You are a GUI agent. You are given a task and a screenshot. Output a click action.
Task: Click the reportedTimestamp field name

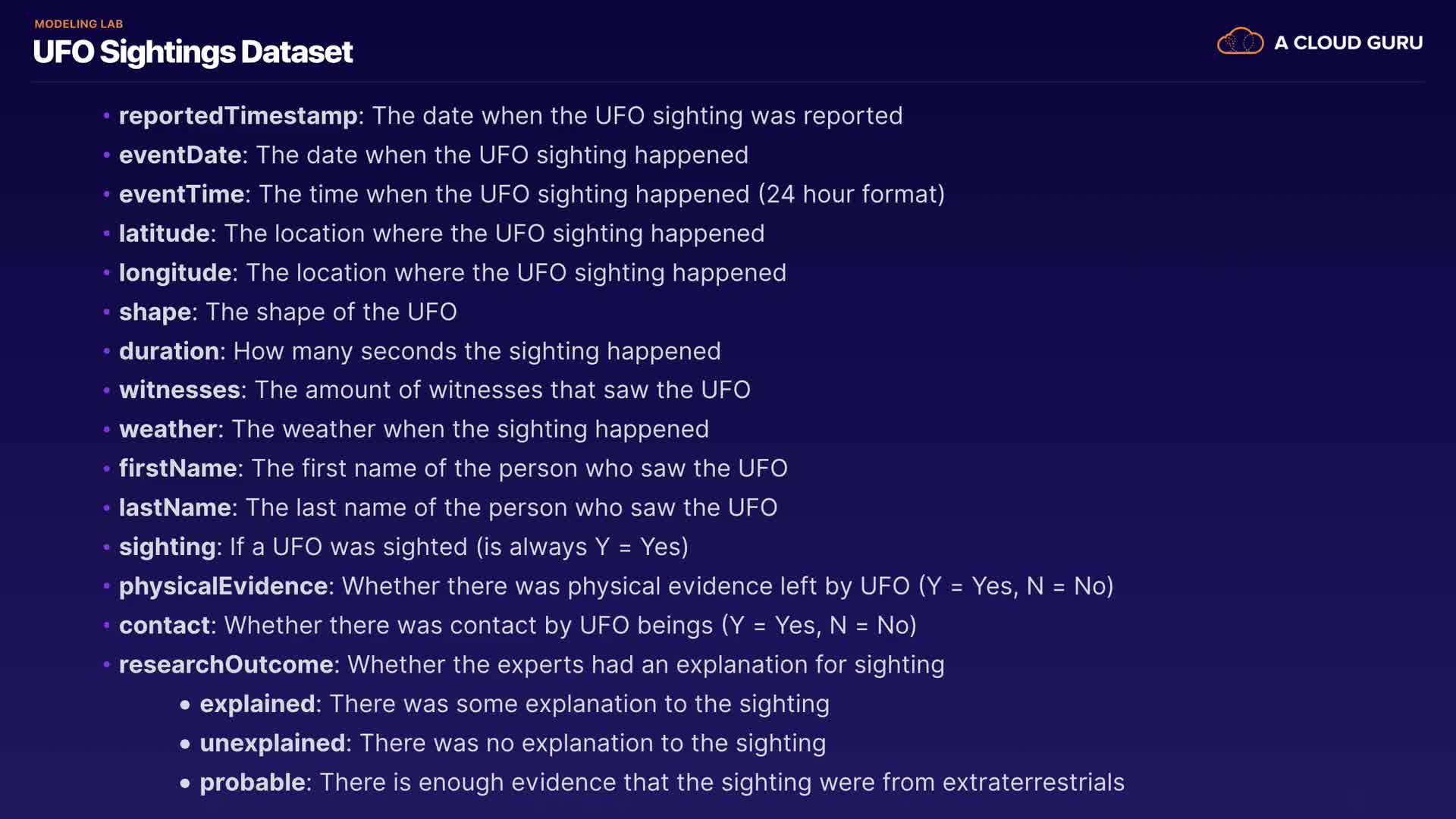(x=238, y=116)
